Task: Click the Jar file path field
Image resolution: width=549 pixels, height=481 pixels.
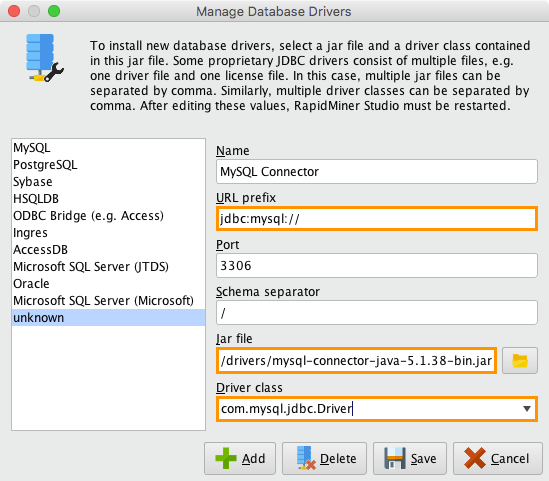Action: [356, 361]
